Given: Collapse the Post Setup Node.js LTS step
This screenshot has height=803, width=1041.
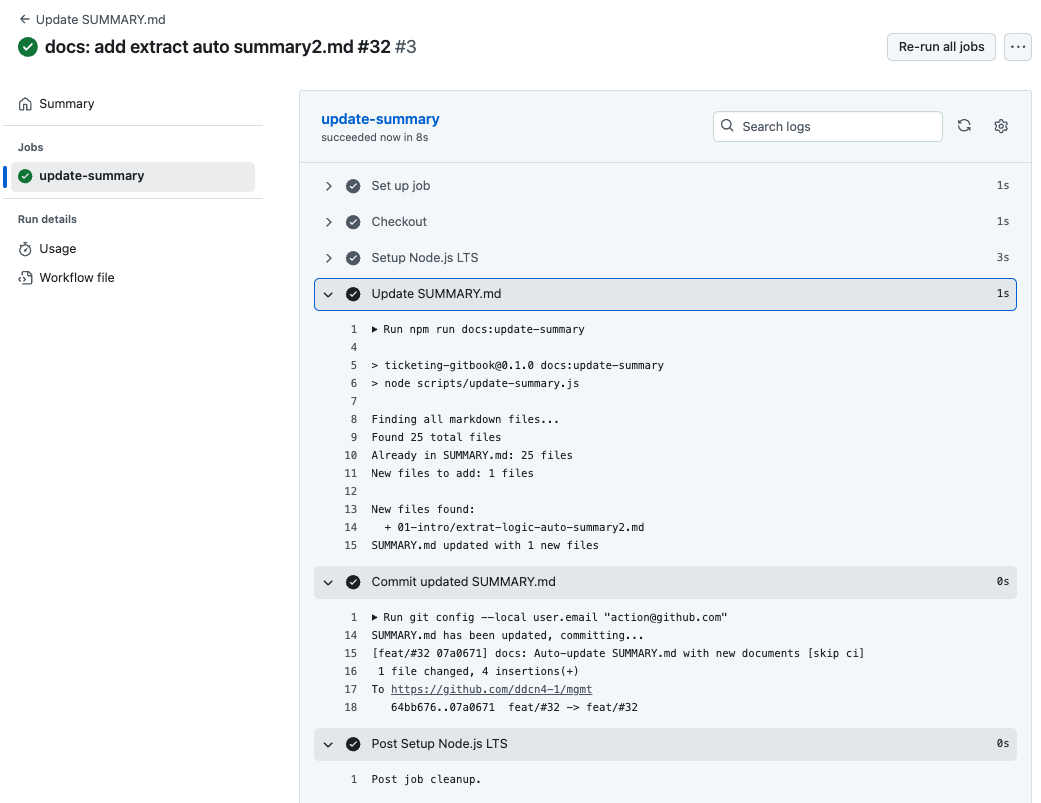Looking at the screenshot, I should [328, 744].
